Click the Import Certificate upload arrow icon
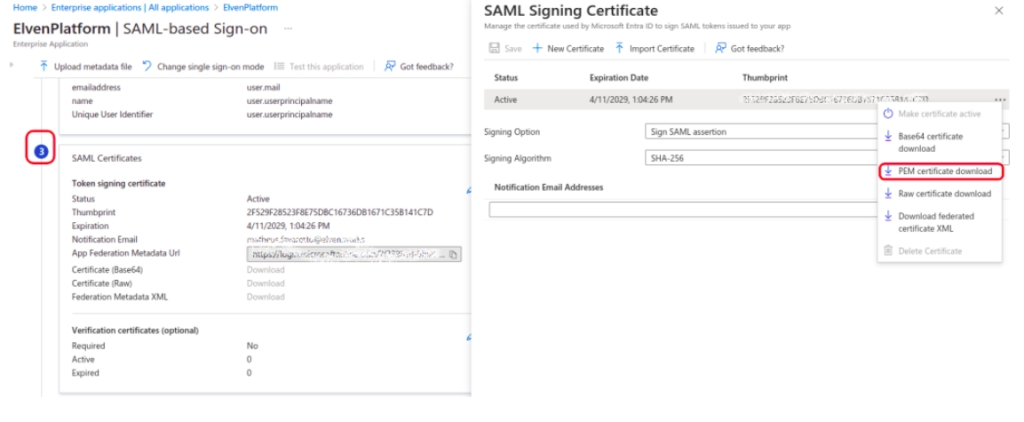The height and width of the screenshot is (422, 1024). (x=620, y=48)
